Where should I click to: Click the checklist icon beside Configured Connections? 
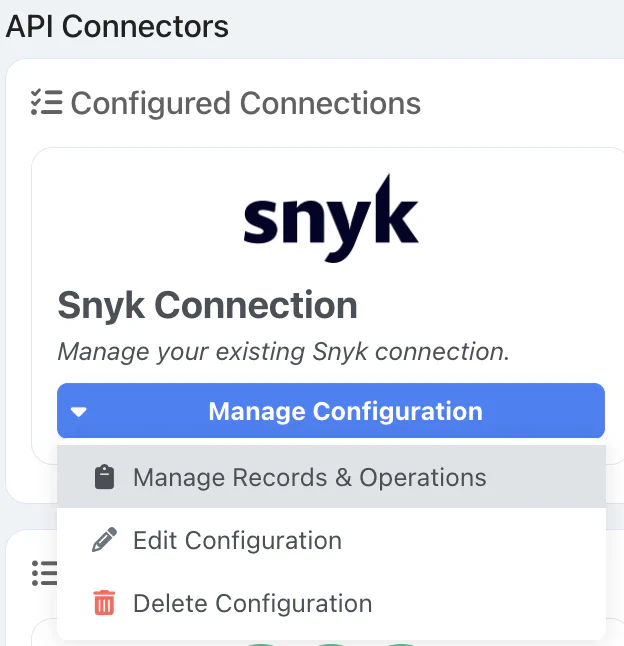pyautogui.click(x=46, y=103)
